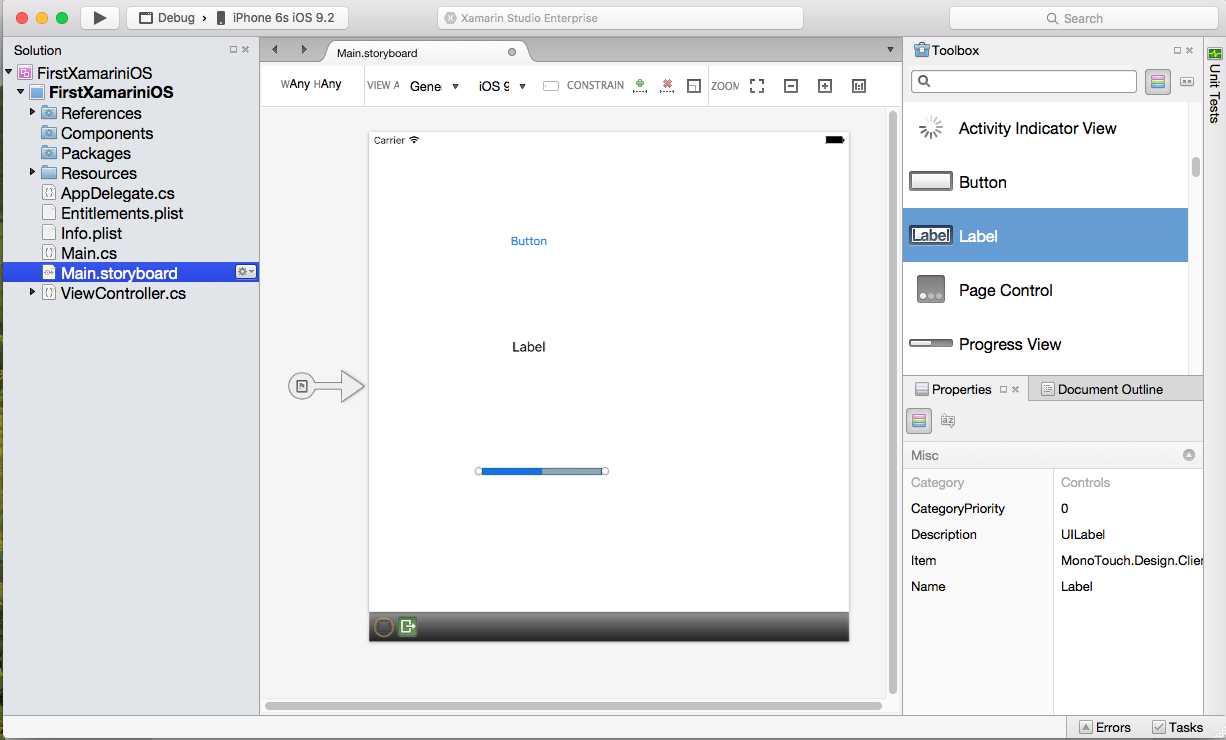Click the View Controller icon in bottom dock
This screenshot has width=1226, height=740.
384,627
